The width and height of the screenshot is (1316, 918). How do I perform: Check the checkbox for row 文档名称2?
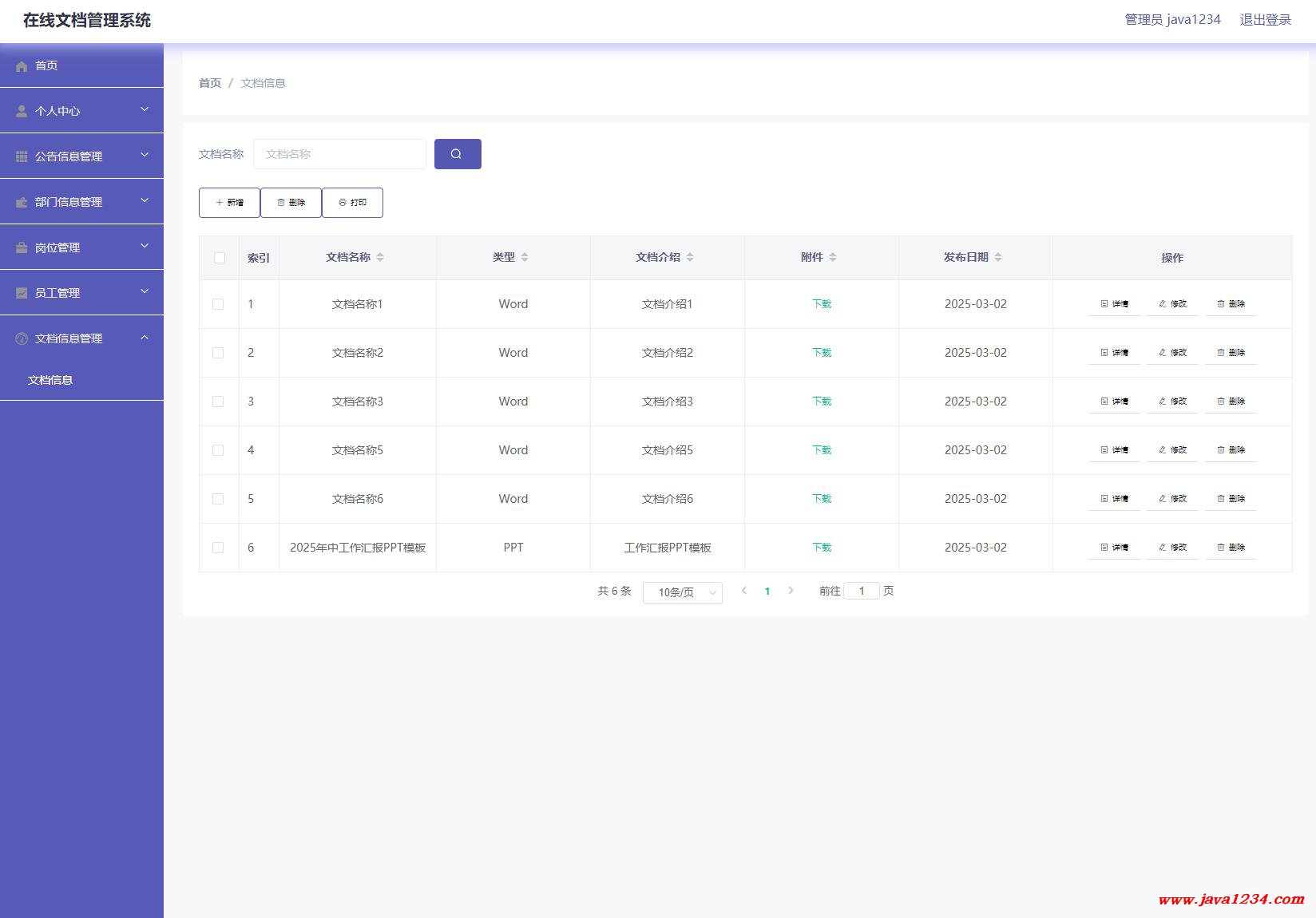(218, 353)
